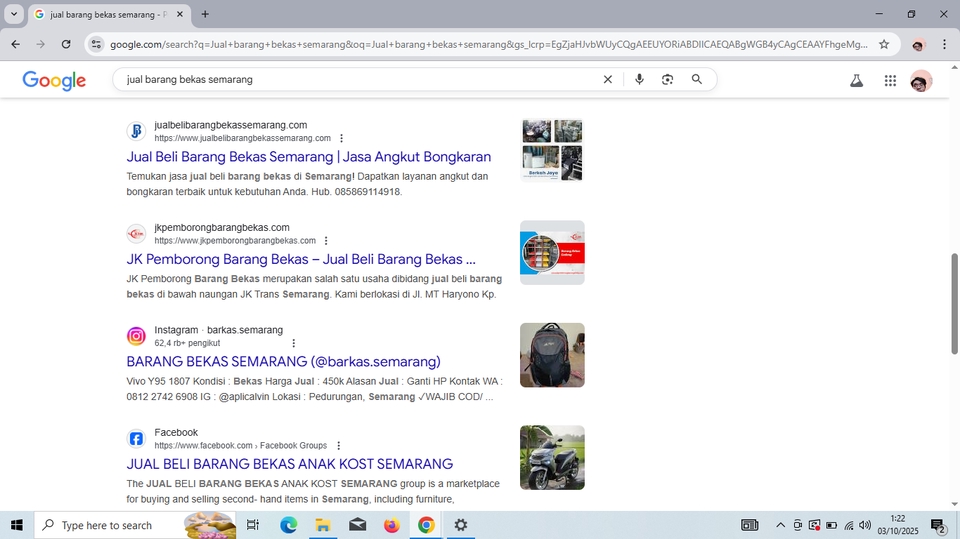This screenshot has height=539, width=960.
Task: Open Google account avatar
Action: [921, 80]
